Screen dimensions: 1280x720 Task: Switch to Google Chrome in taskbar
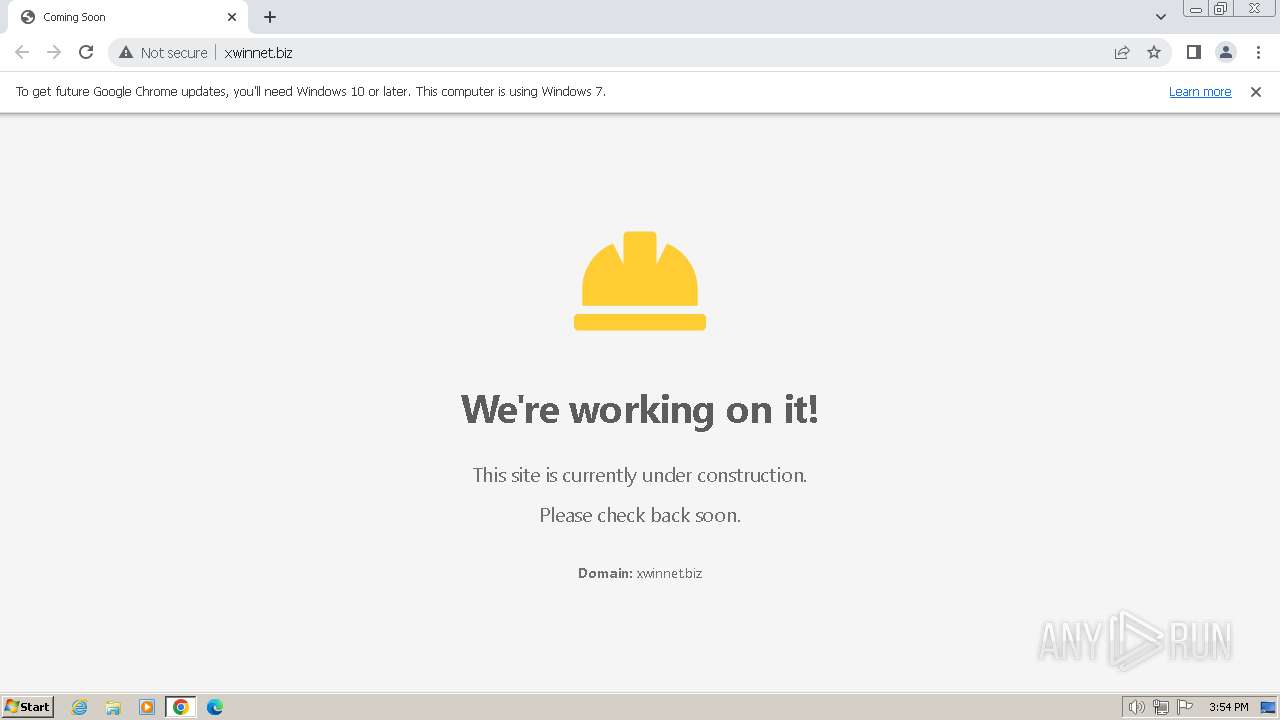pyautogui.click(x=181, y=707)
